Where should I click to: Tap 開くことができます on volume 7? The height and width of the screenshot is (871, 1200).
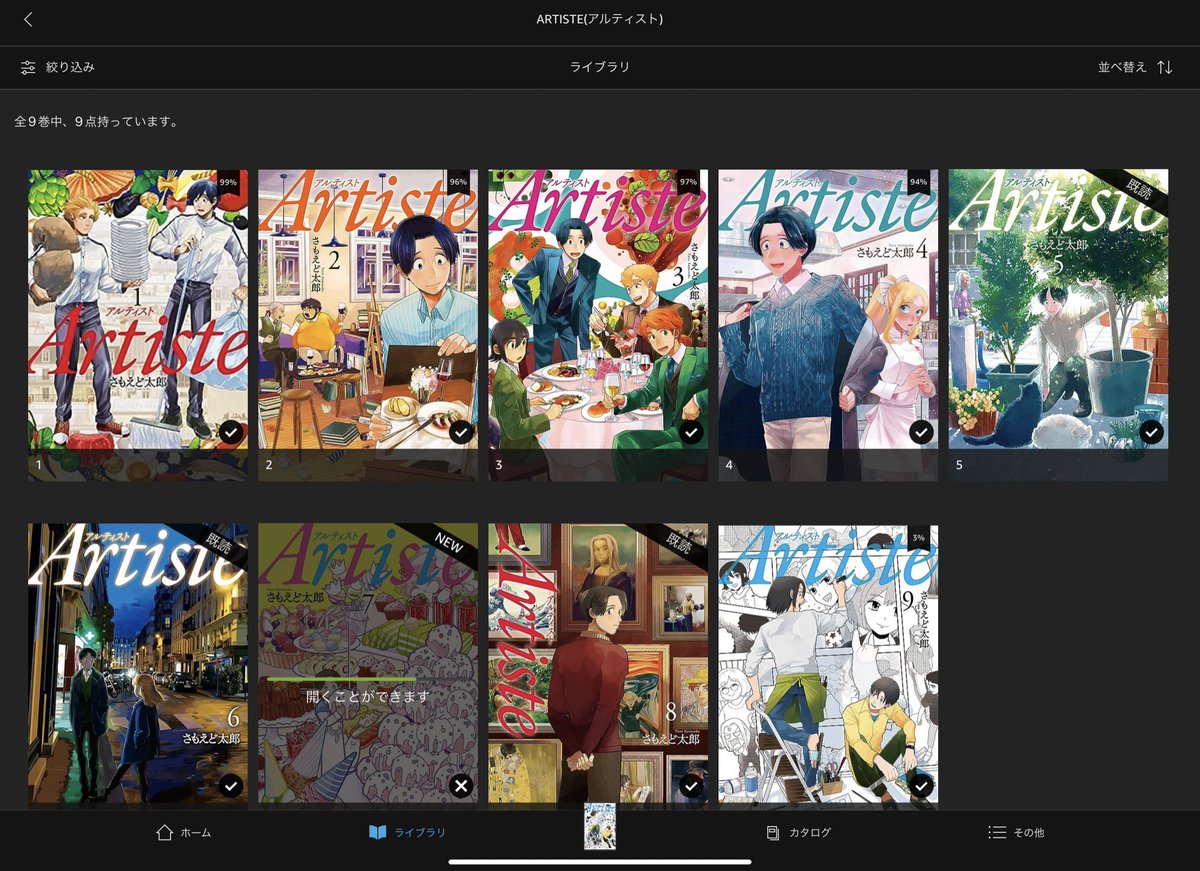click(x=368, y=696)
